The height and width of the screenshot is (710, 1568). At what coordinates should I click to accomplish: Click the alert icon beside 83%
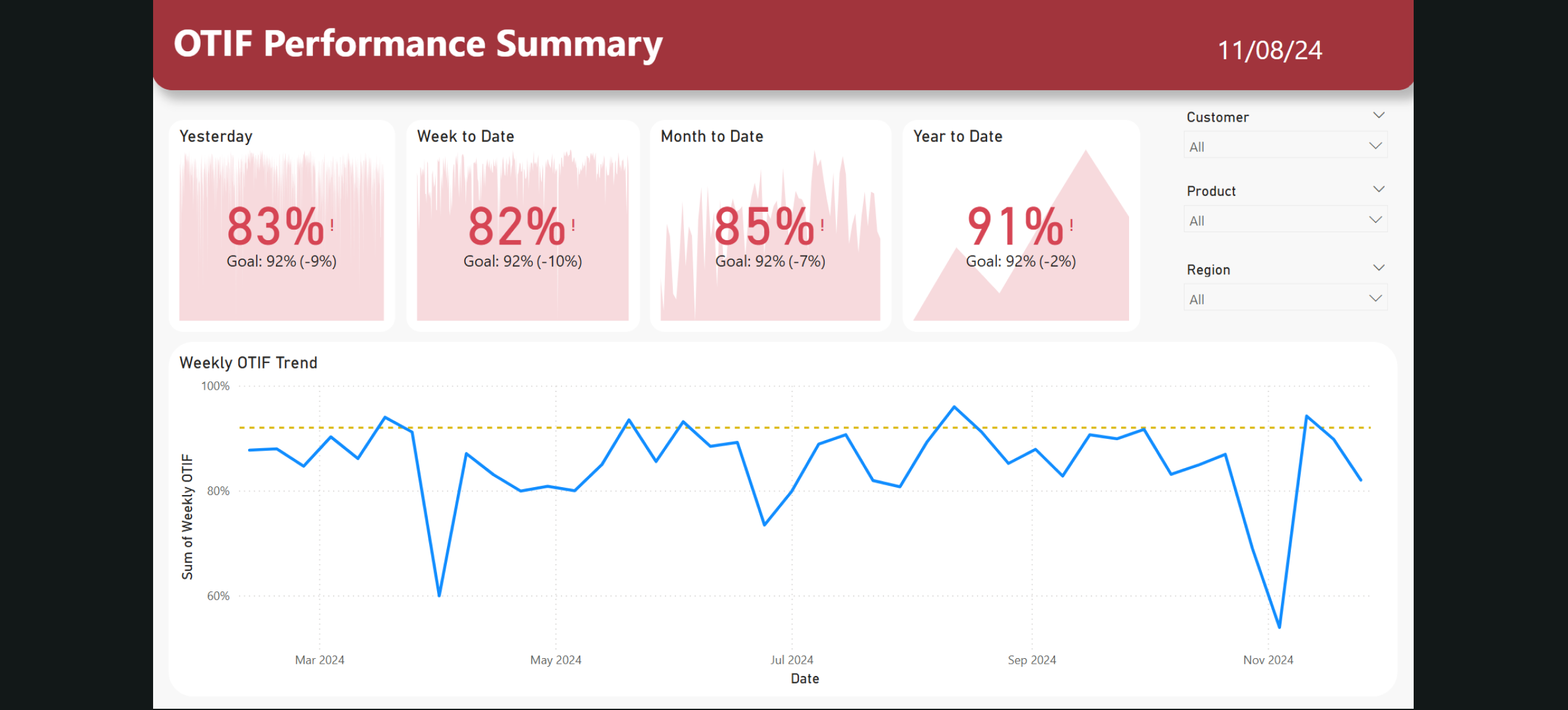(x=332, y=225)
